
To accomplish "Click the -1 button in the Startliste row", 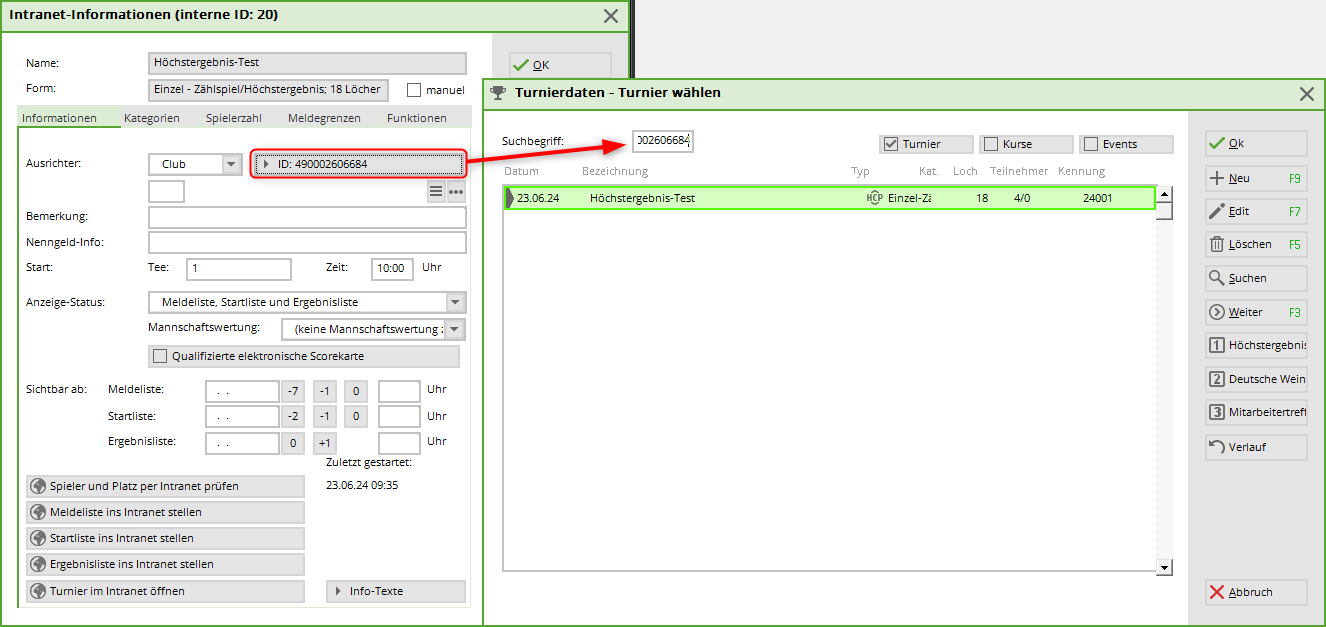I will [324, 416].
